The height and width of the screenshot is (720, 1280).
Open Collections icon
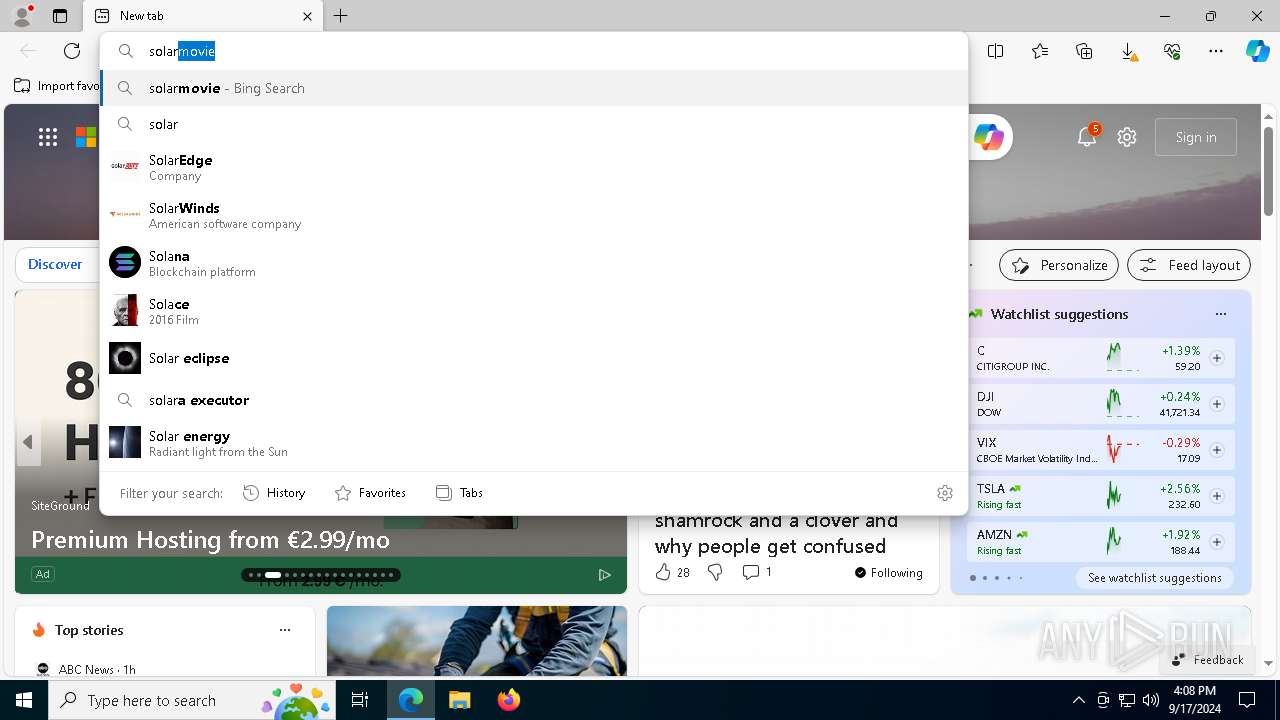(x=1084, y=51)
